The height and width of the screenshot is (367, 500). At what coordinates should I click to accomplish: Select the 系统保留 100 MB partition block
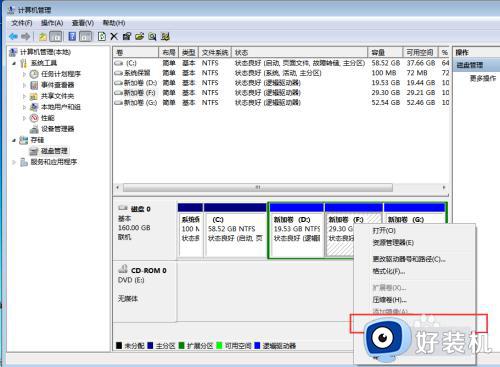click(190, 230)
